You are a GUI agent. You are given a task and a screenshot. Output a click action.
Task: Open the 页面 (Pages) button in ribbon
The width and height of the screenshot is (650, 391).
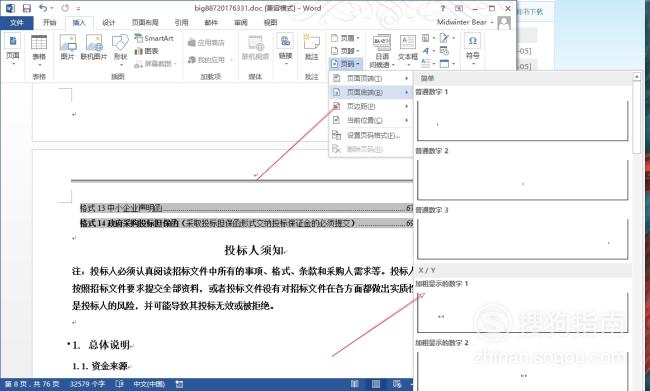coord(13,50)
